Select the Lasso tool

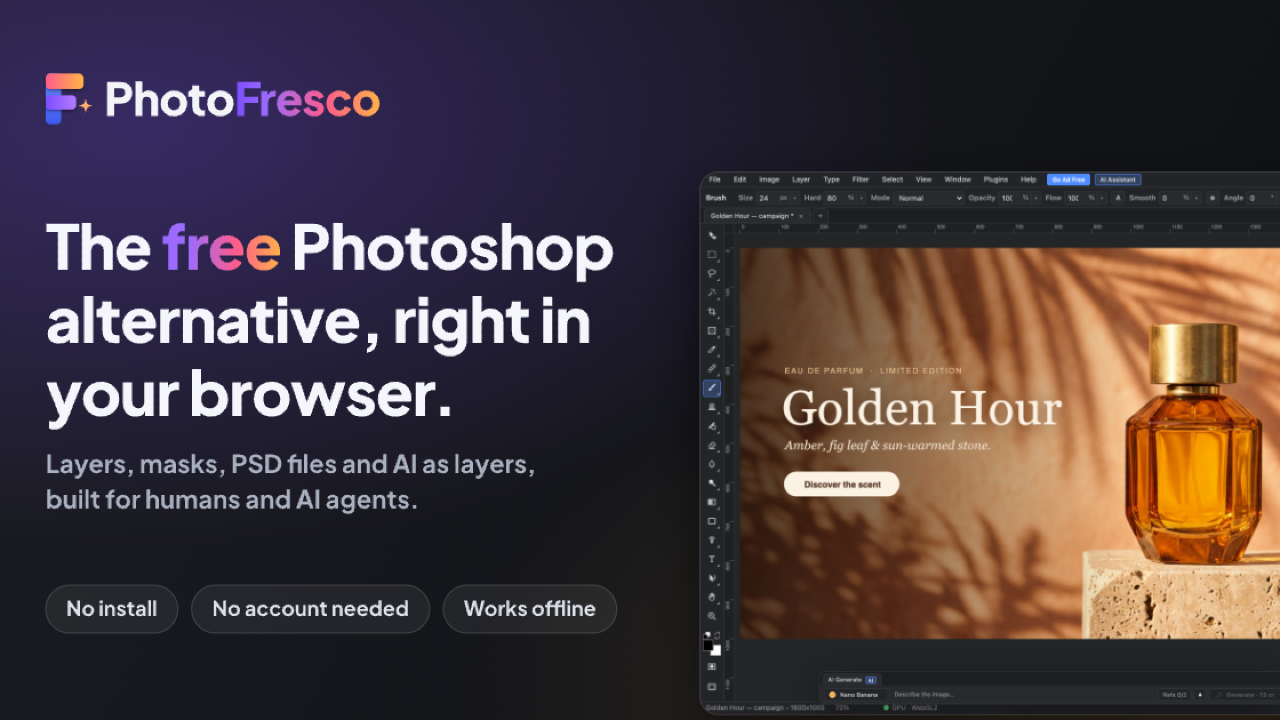tap(712, 273)
